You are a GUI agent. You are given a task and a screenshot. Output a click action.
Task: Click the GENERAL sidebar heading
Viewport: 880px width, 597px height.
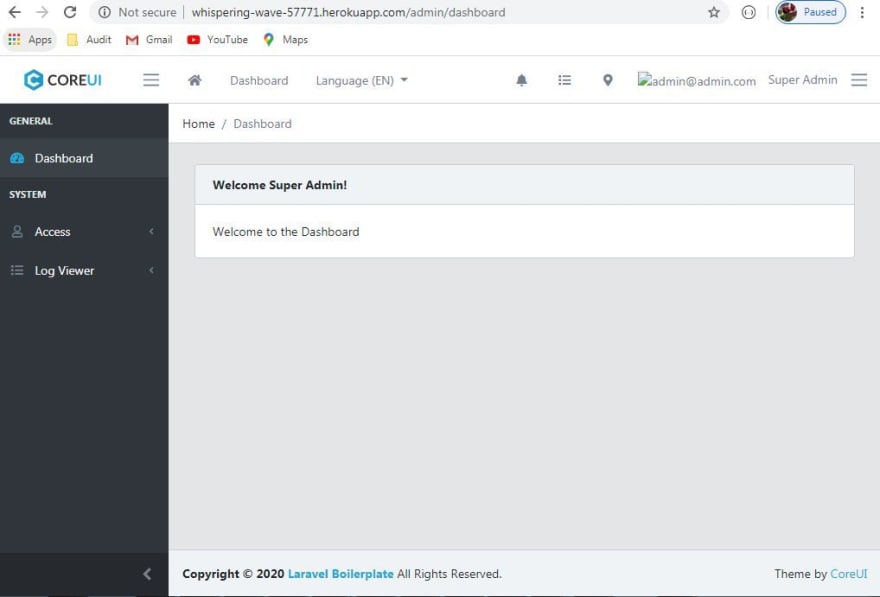click(x=31, y=121)
